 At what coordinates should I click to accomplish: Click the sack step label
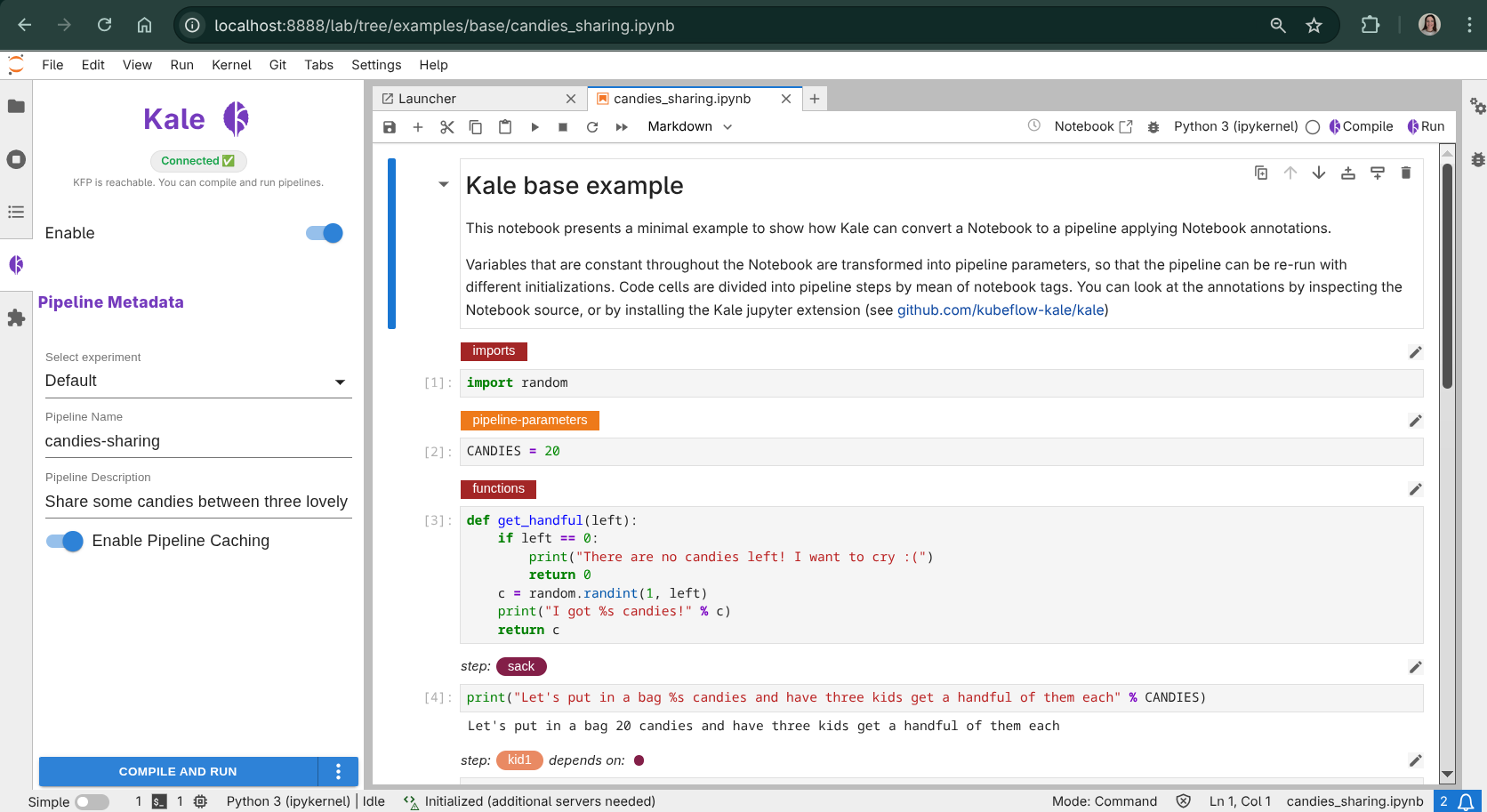pos(521,666)
